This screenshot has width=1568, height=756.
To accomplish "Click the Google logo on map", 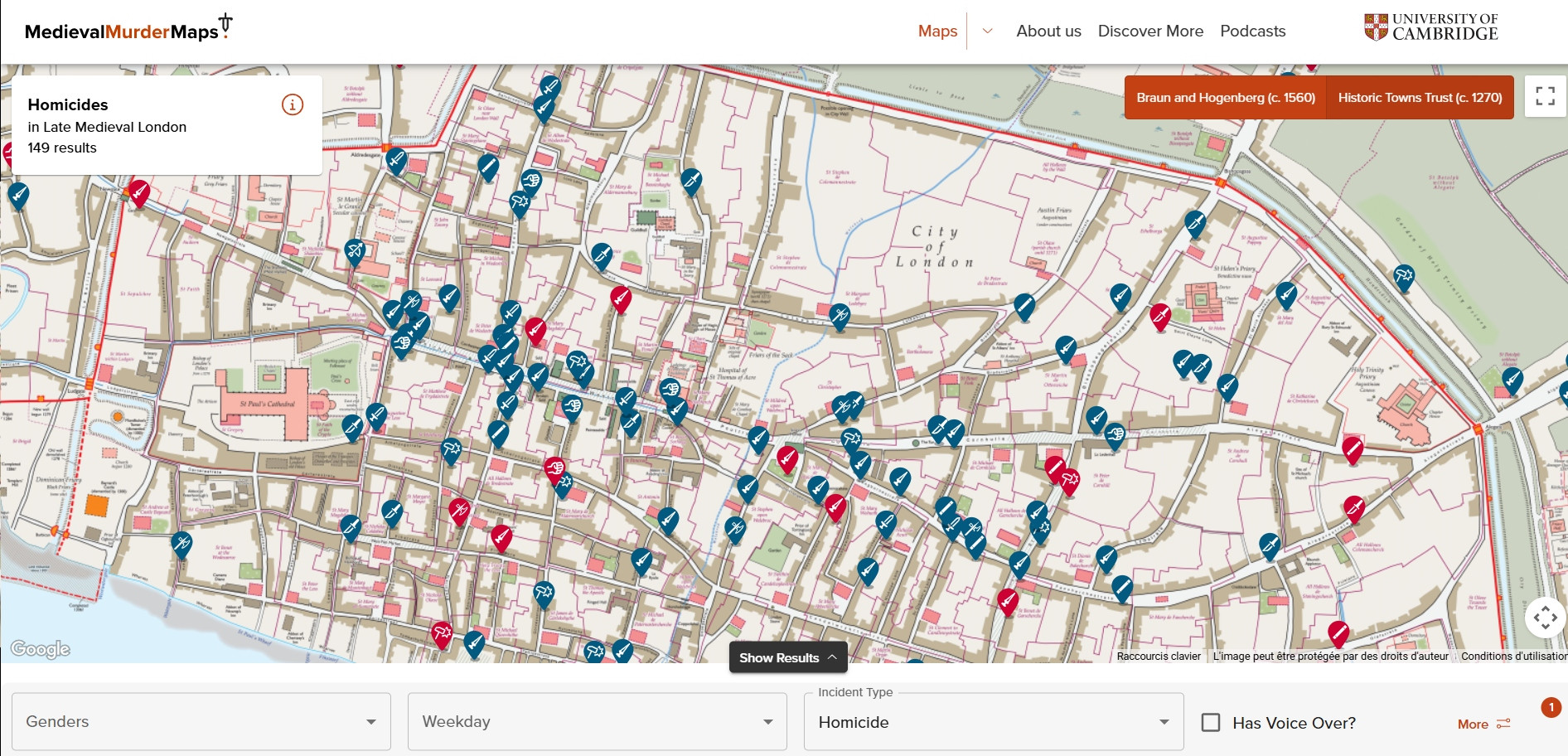I will pyautogui.click(x=40, y=649).
